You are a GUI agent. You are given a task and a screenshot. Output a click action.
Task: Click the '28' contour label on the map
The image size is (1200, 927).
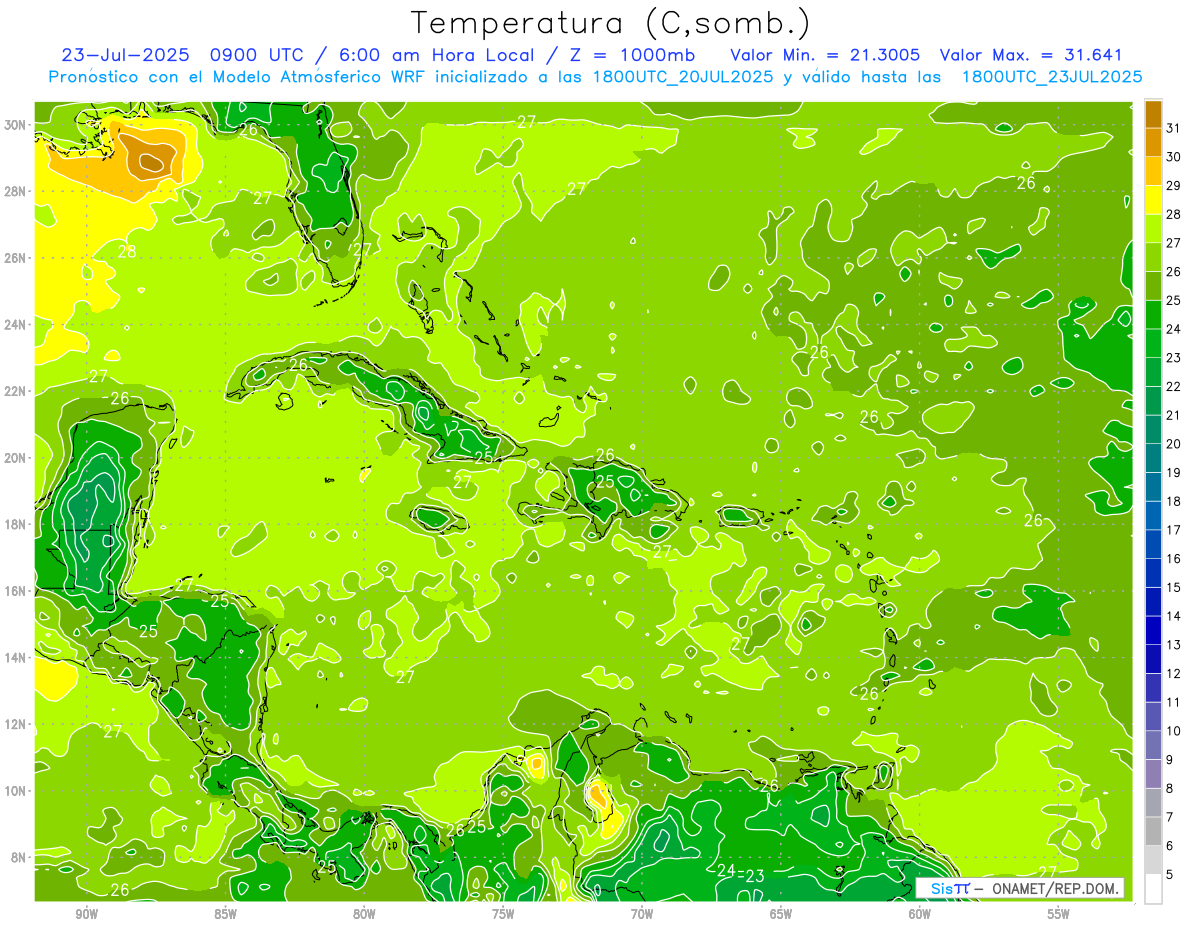pyautogui.click(x=127, y=252)
